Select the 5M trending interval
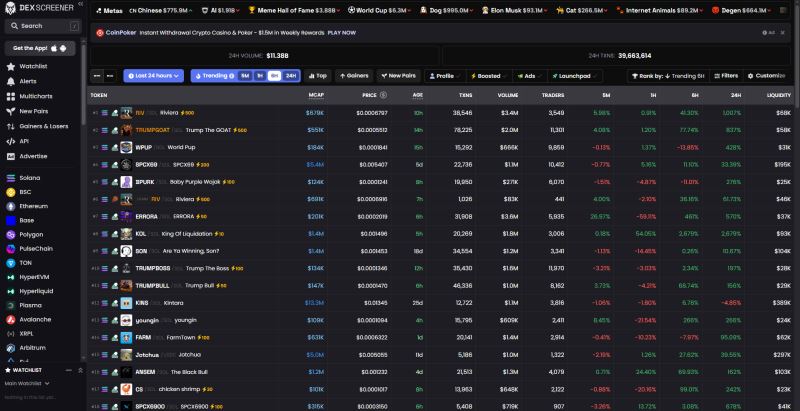Image resolution: width=800 pixels, height=411 pixels. [x=245, y=76]
